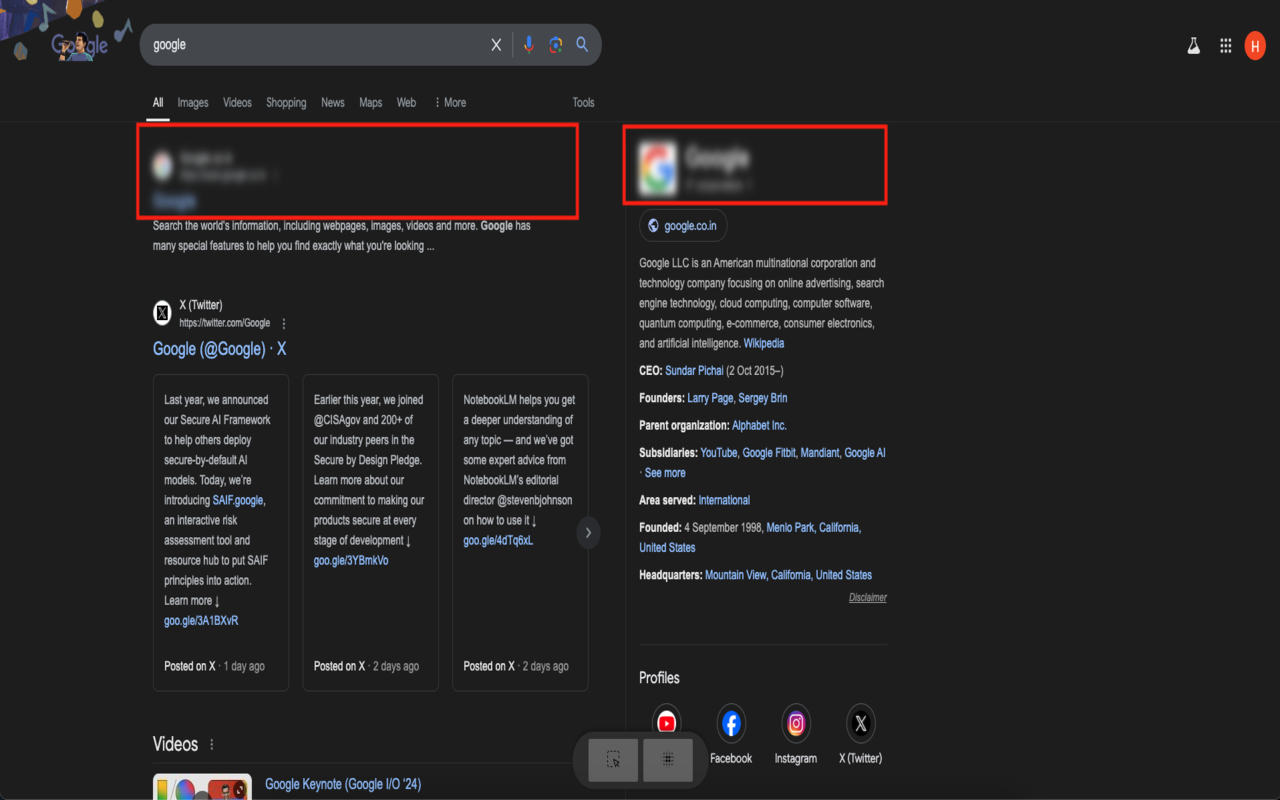Open Sundar Pichai link in knowledge panel

pos(694,370)
